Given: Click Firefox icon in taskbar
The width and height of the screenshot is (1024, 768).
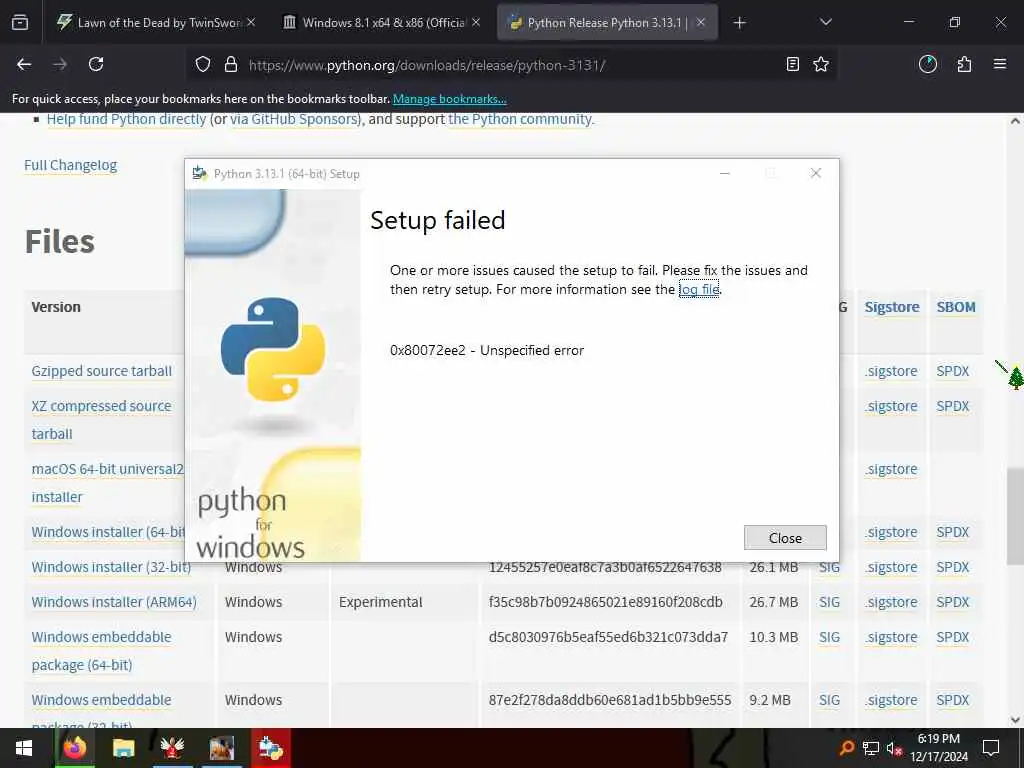Looking at the screenshot, I should [x=74, y=748].
